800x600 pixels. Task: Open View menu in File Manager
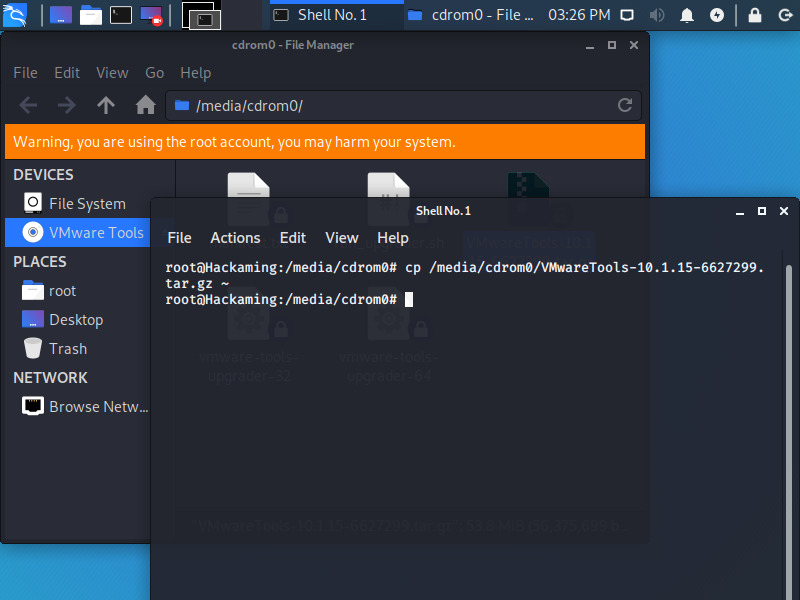point(112,73)
